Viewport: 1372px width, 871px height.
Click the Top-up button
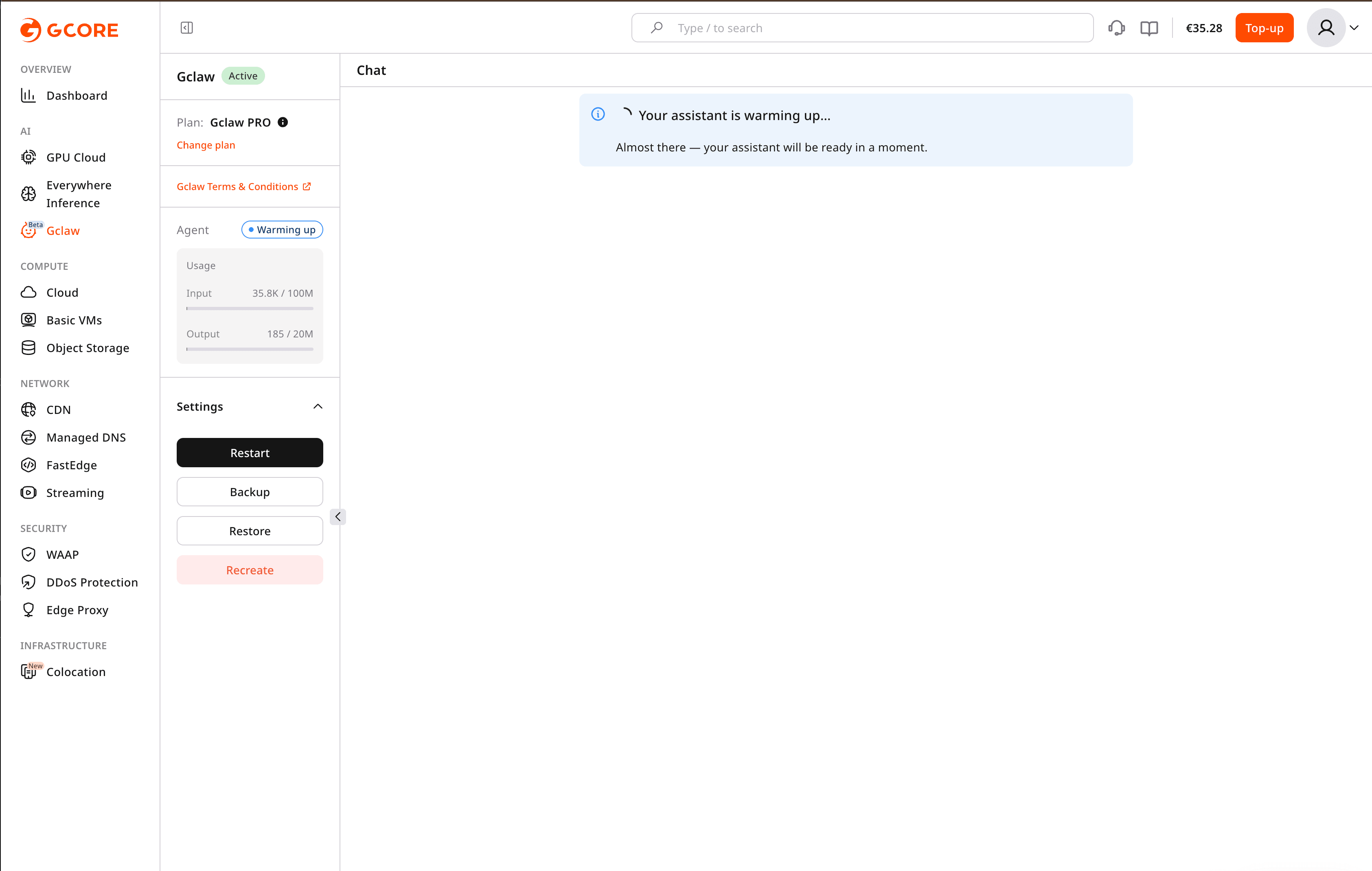[1264, 28]
